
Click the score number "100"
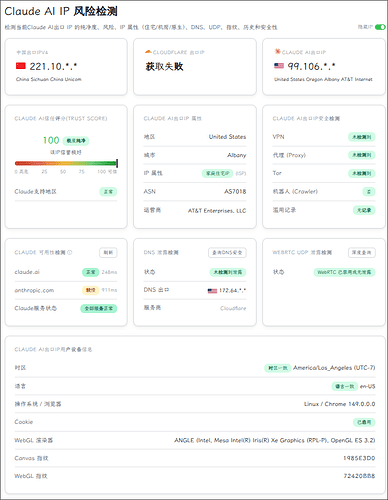click(51, 140)
